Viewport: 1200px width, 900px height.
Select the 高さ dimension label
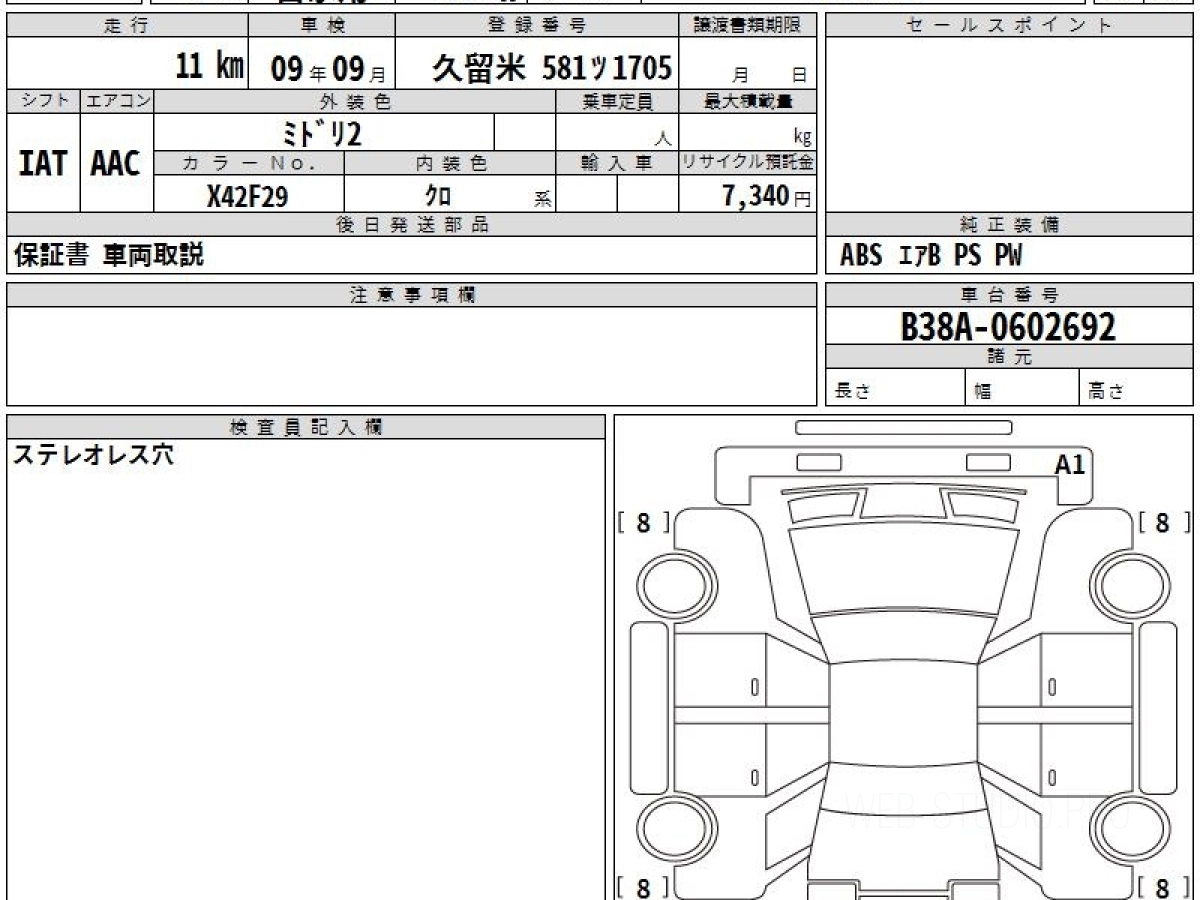[1106, 392]
